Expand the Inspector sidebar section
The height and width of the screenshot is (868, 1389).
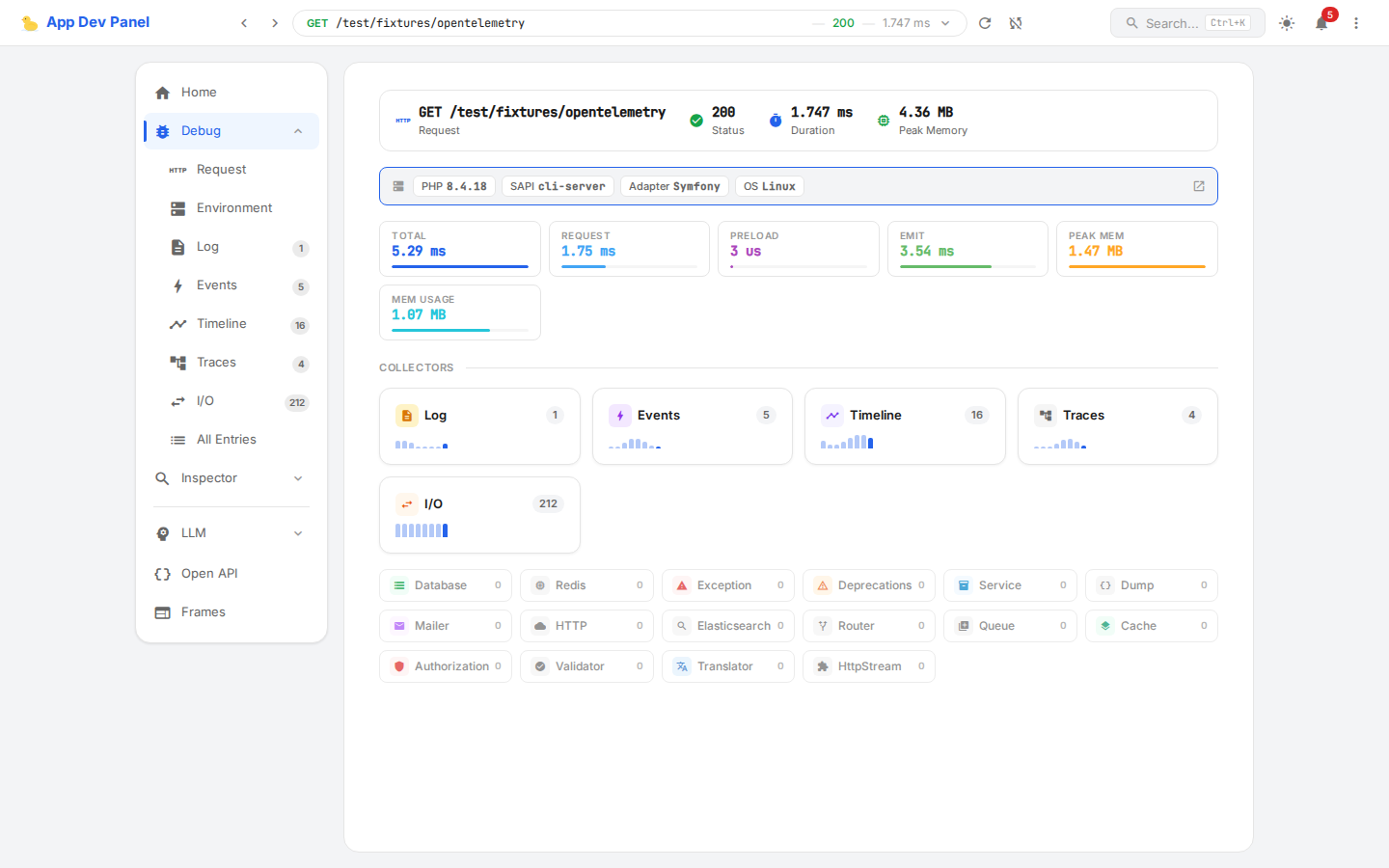tap(298, 478)
